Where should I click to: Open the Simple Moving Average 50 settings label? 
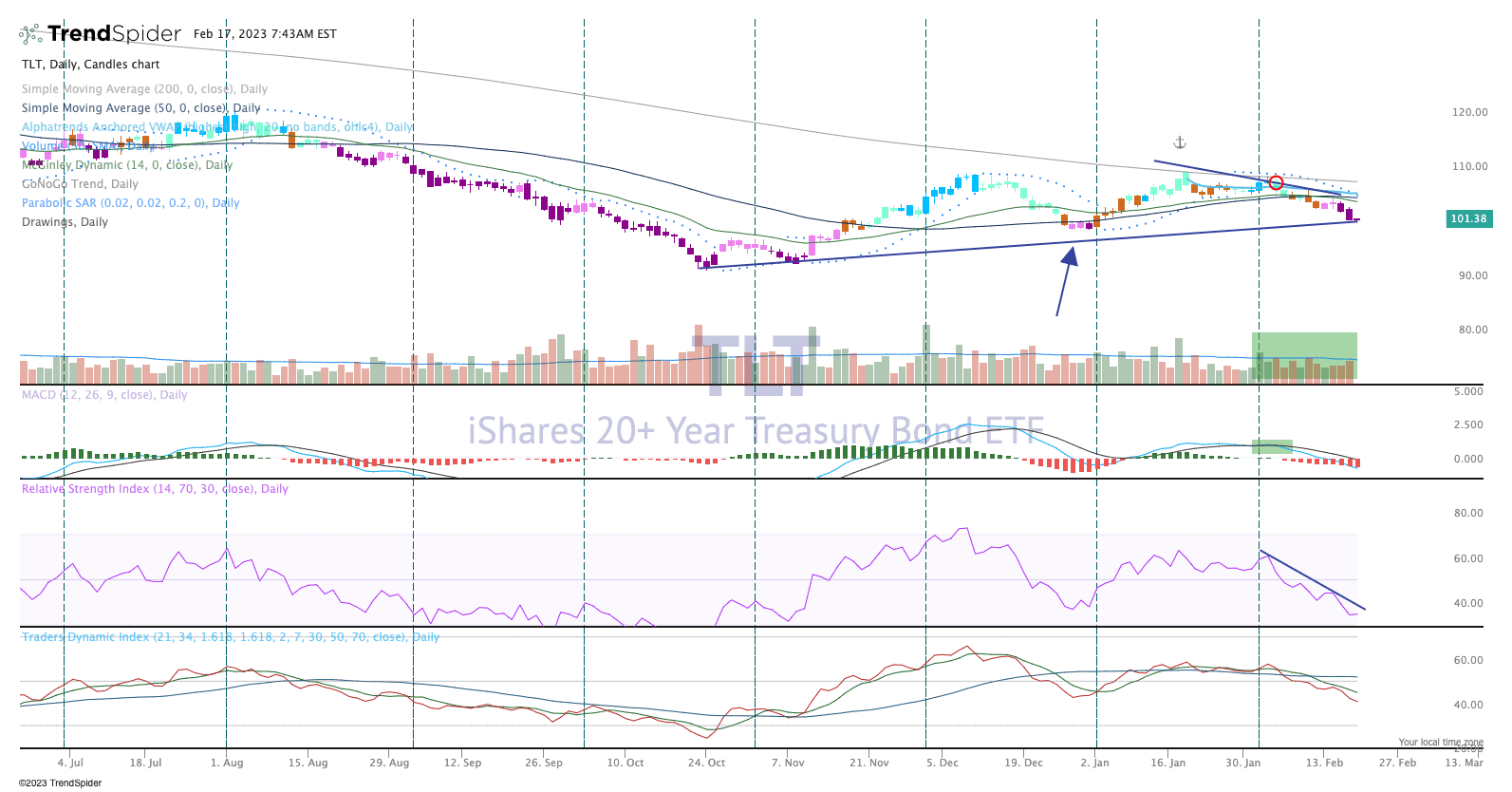point(140,108)
